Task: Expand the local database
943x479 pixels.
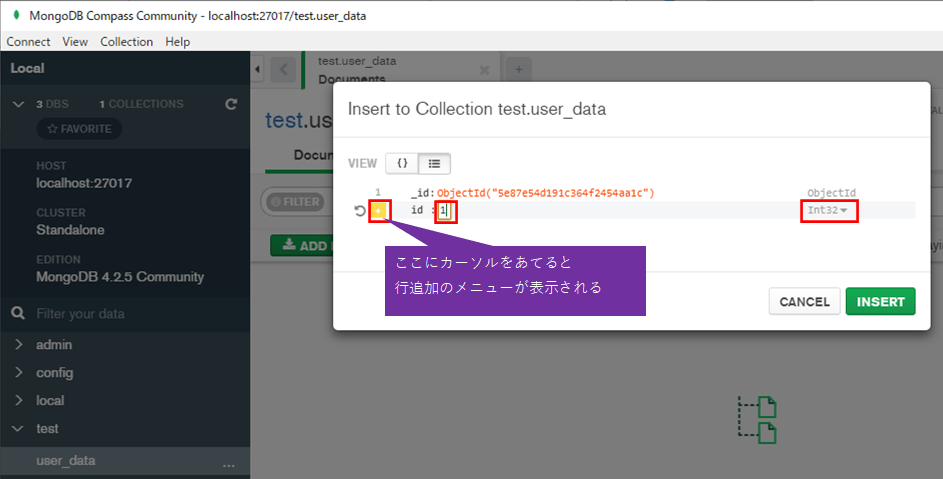Action: (19, 400)
